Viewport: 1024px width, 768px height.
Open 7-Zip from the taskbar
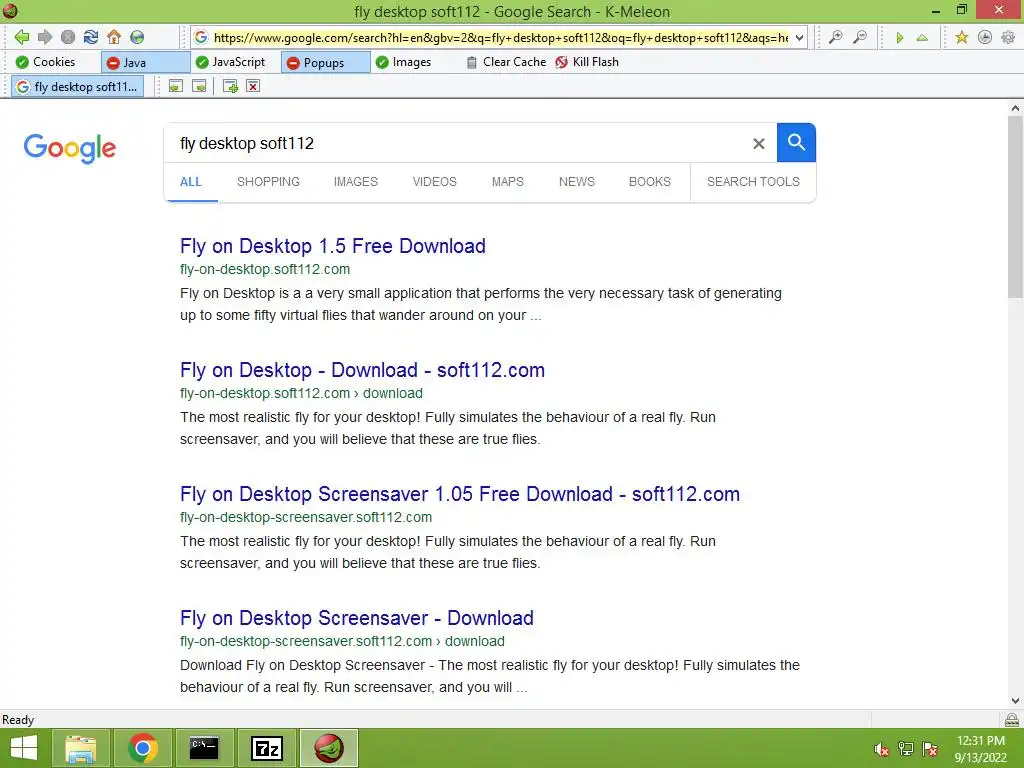pyautogui.click(x=266, y=748)
